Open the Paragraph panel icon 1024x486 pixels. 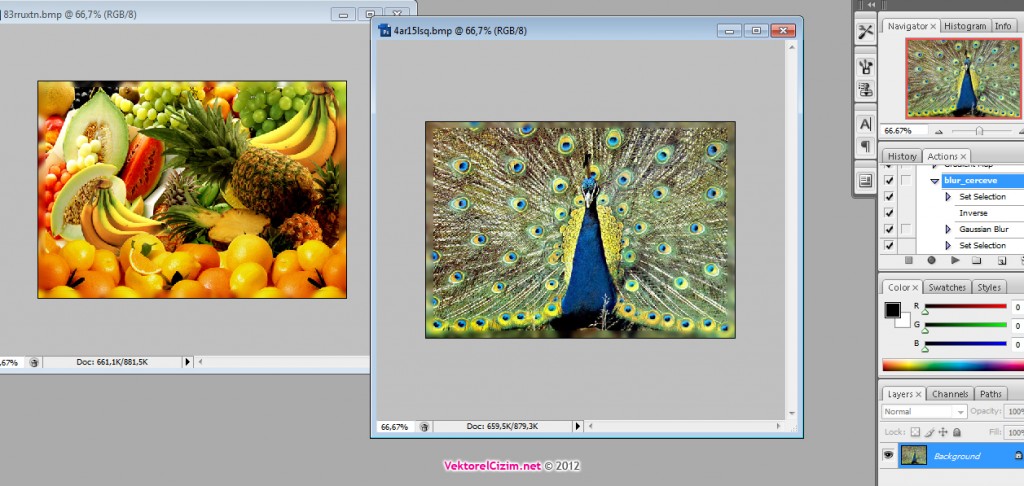(x=865, y=147)
